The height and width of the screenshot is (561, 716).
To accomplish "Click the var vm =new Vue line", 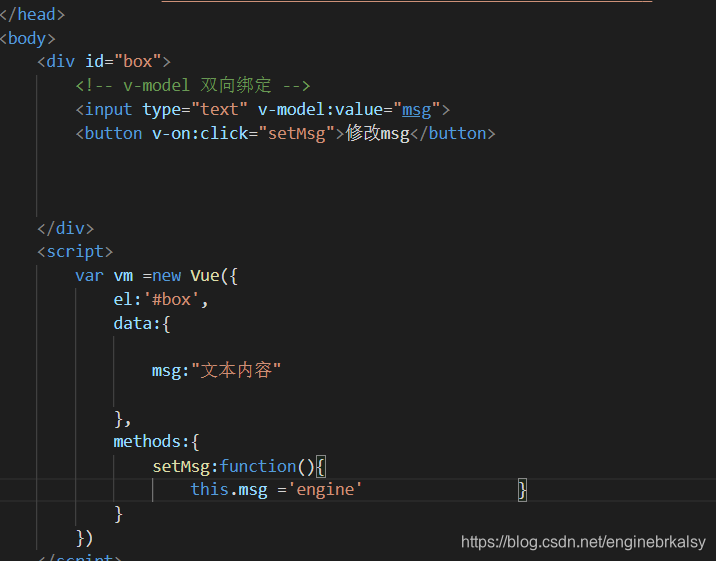I will [157, 276].
